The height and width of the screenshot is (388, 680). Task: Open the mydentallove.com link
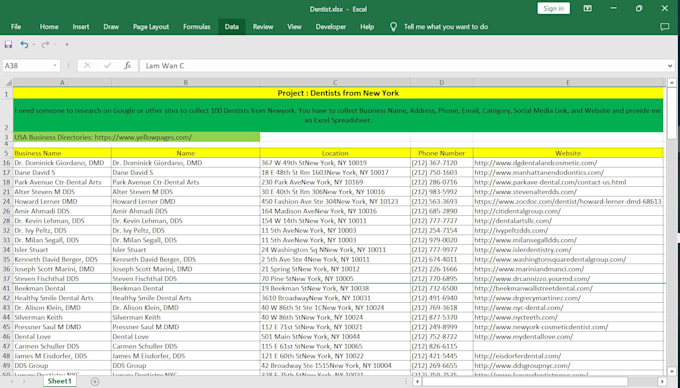pos(523,336)
